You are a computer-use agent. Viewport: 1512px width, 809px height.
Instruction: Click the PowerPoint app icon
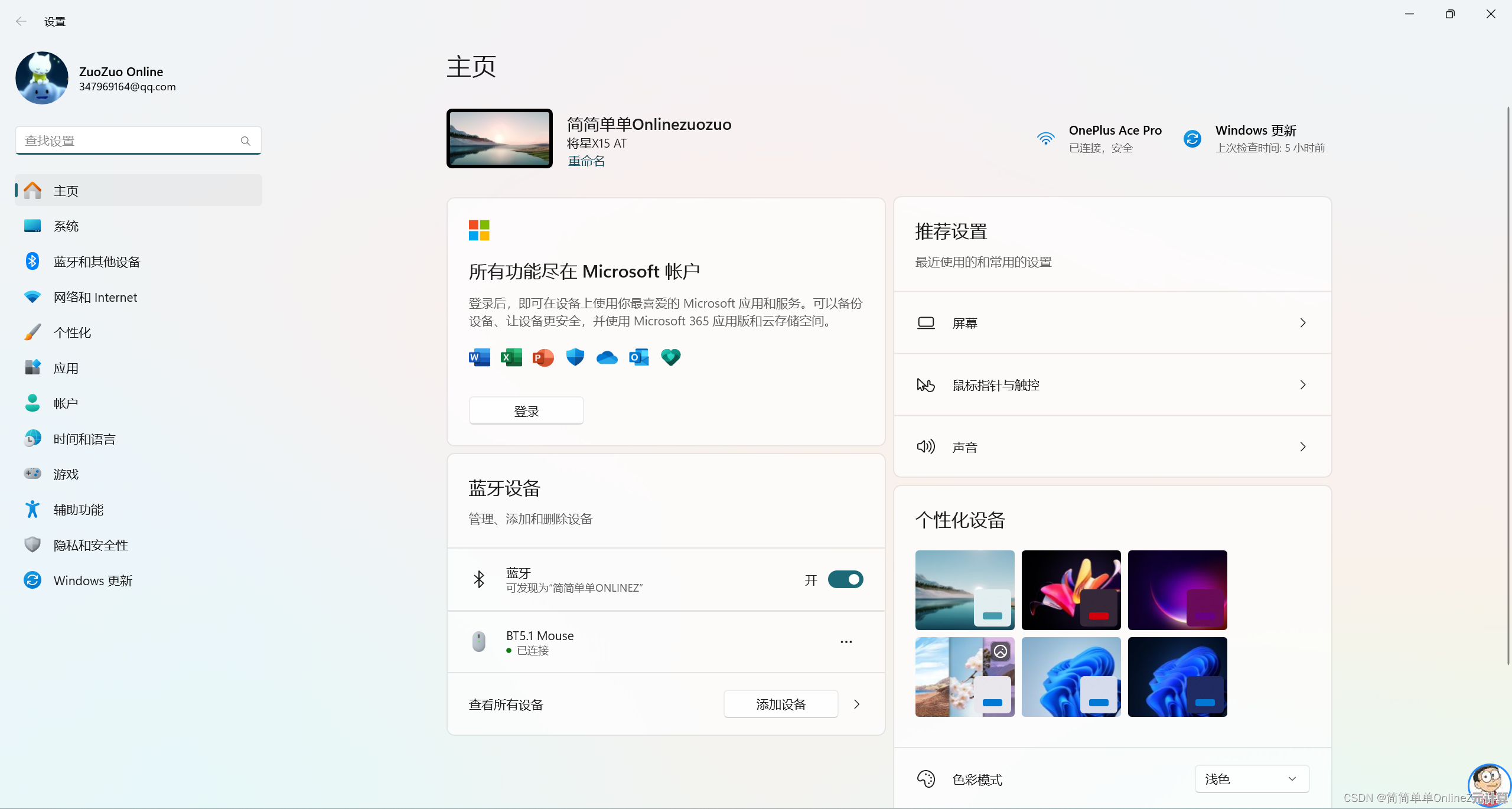coord(543,357)
